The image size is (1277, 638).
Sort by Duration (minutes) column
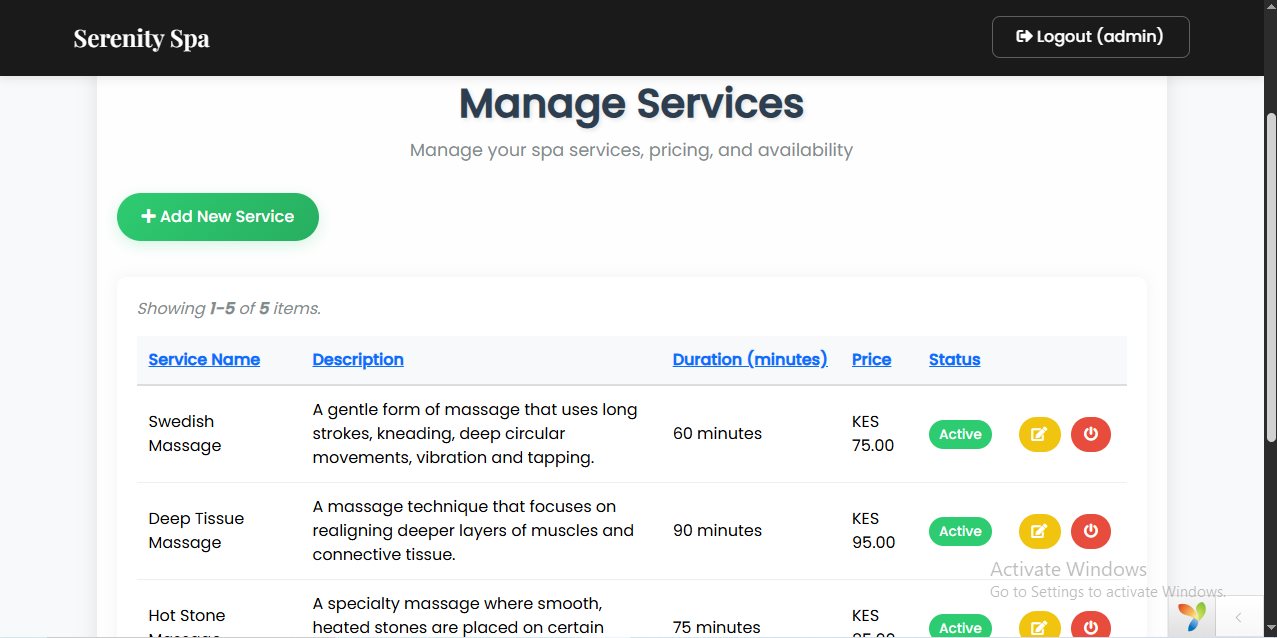[x=750, y=360]
